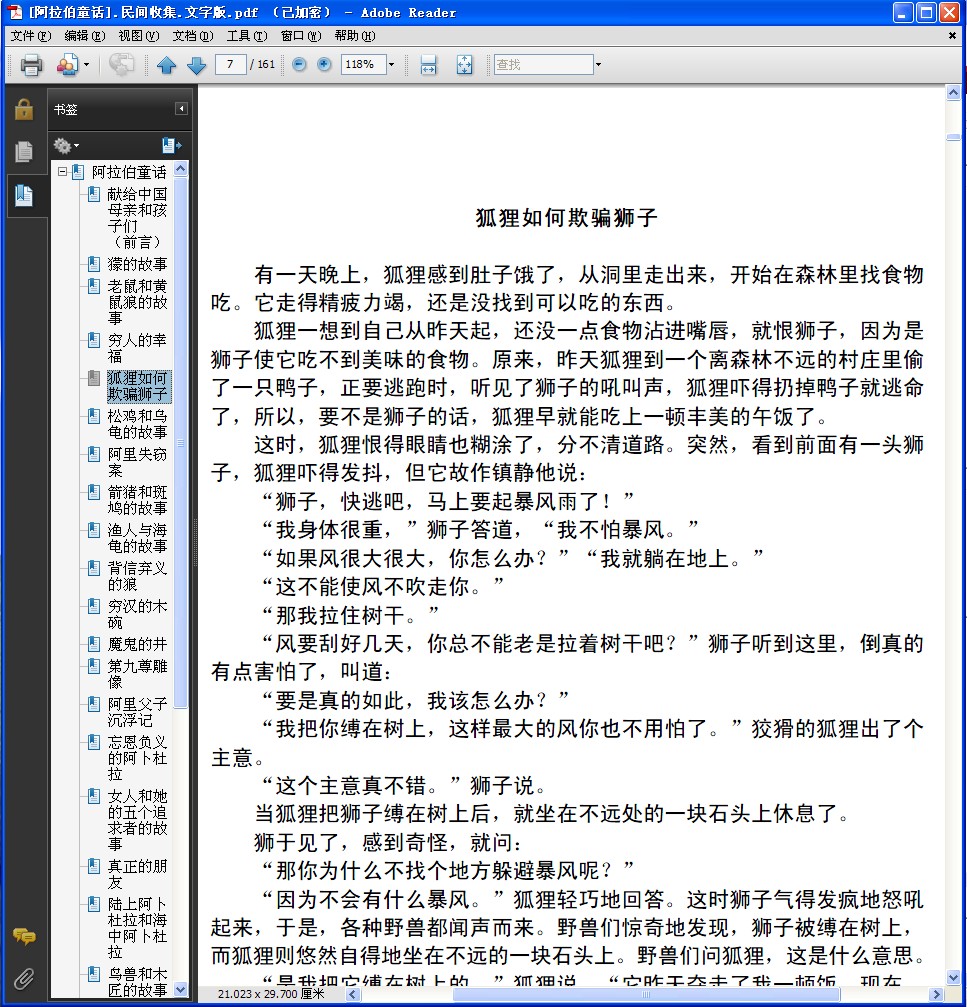Open the zoom percentage dropdown arrow
The height and width of the screenshot is (1007, 967).
(391, 64)
